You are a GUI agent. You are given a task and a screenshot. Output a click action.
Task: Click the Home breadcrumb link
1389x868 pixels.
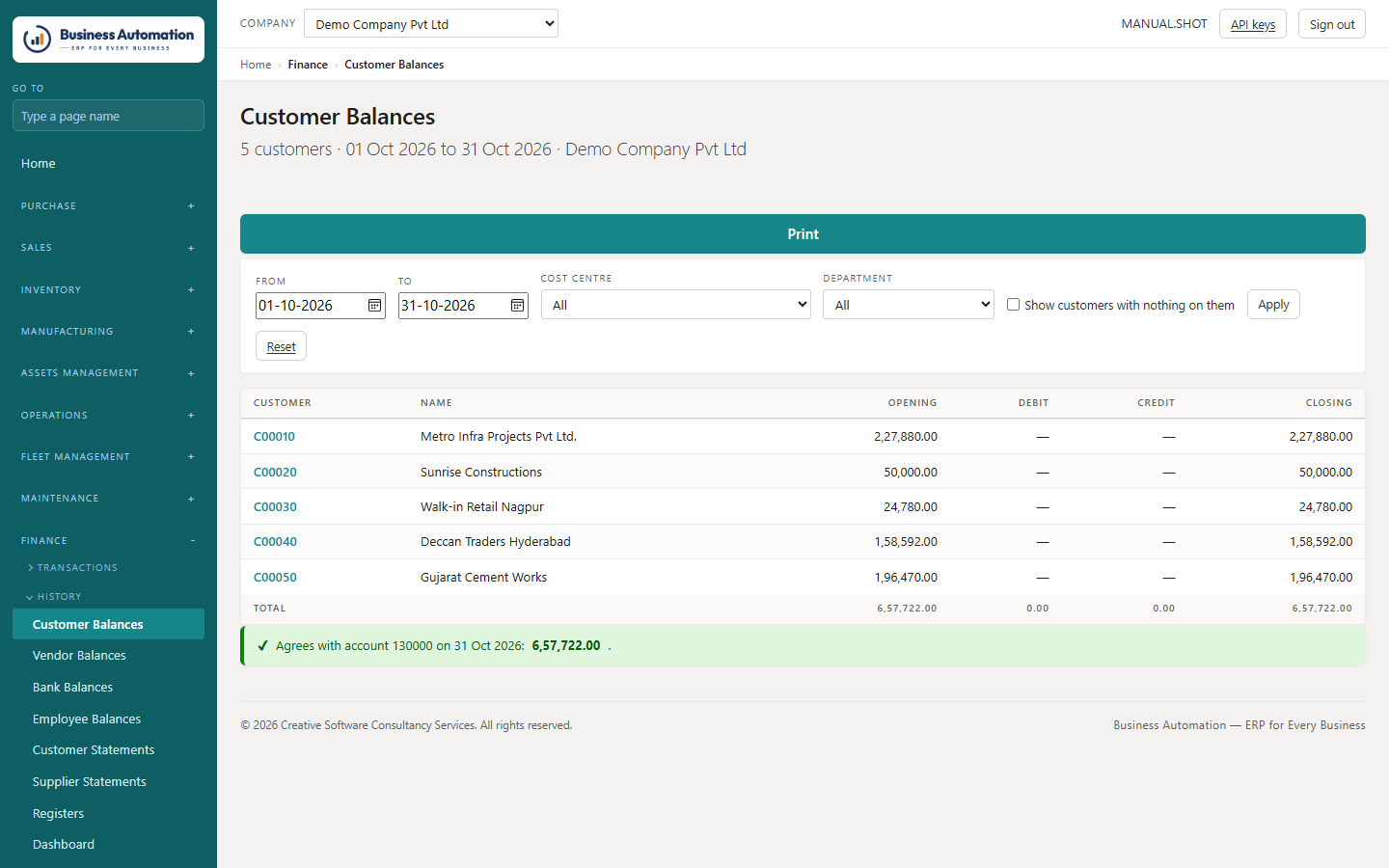click(x=256, y=65)
